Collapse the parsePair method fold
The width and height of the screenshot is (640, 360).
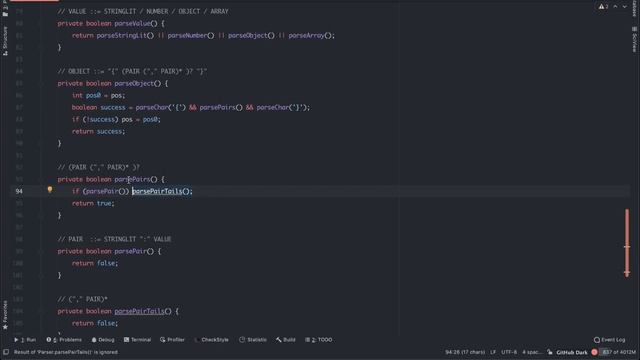click(x=41, y=251)
